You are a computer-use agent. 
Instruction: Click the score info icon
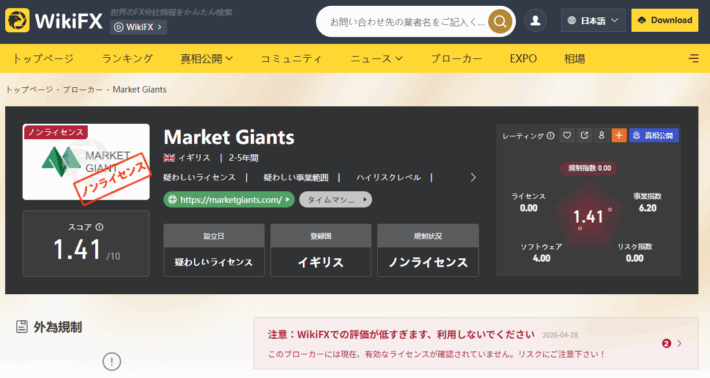99,227
